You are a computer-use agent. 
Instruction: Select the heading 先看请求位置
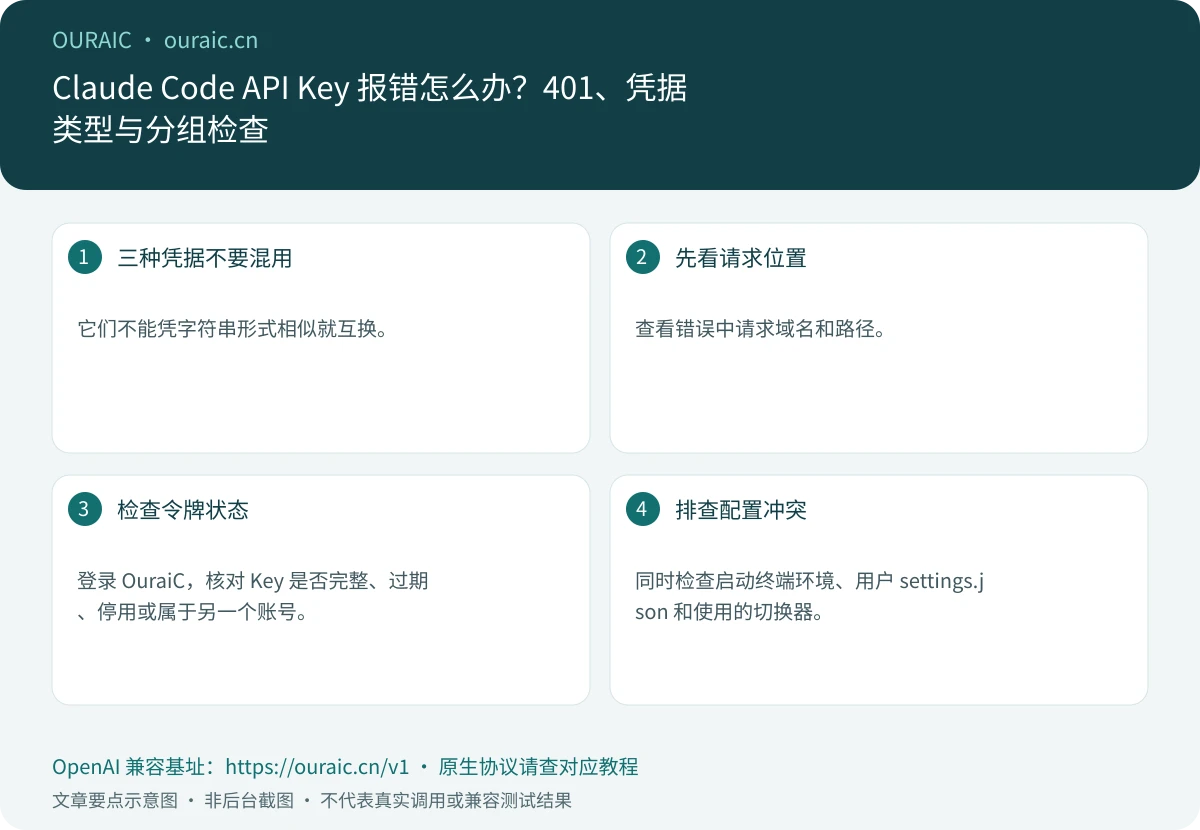click(x=741, y=258)
